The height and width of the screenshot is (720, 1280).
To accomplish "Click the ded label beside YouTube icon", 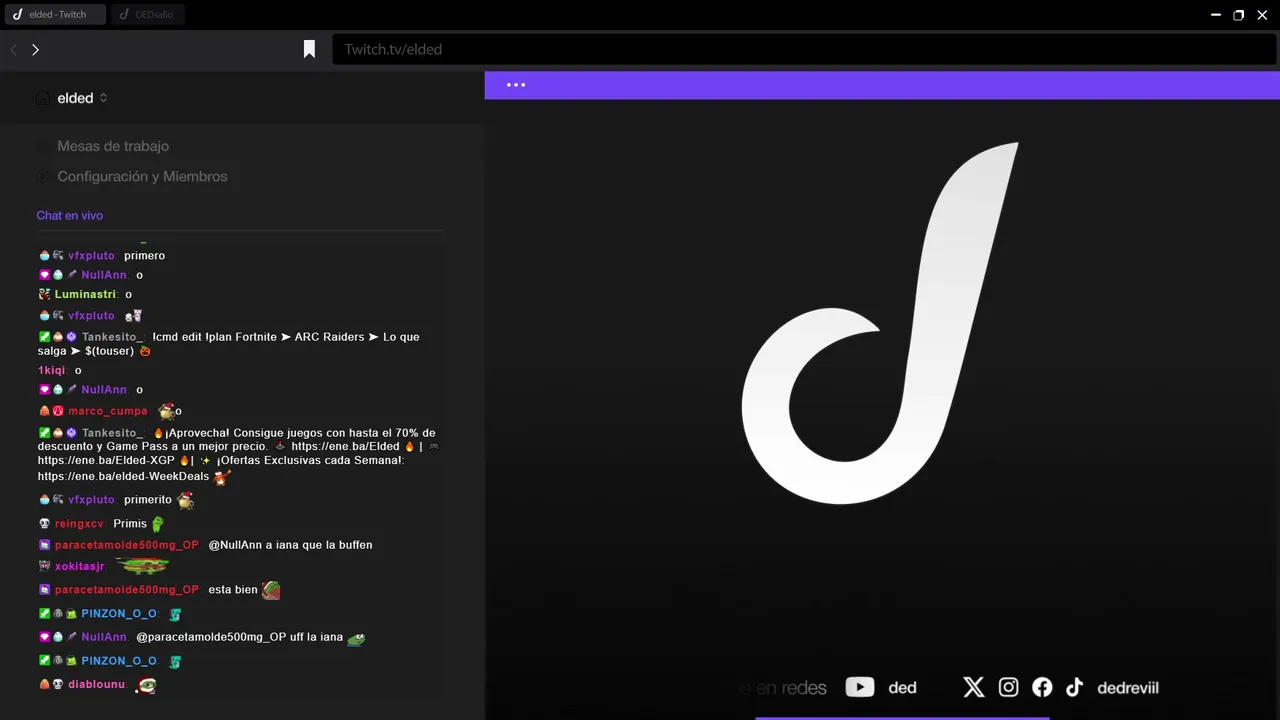I will click(902, 688).
